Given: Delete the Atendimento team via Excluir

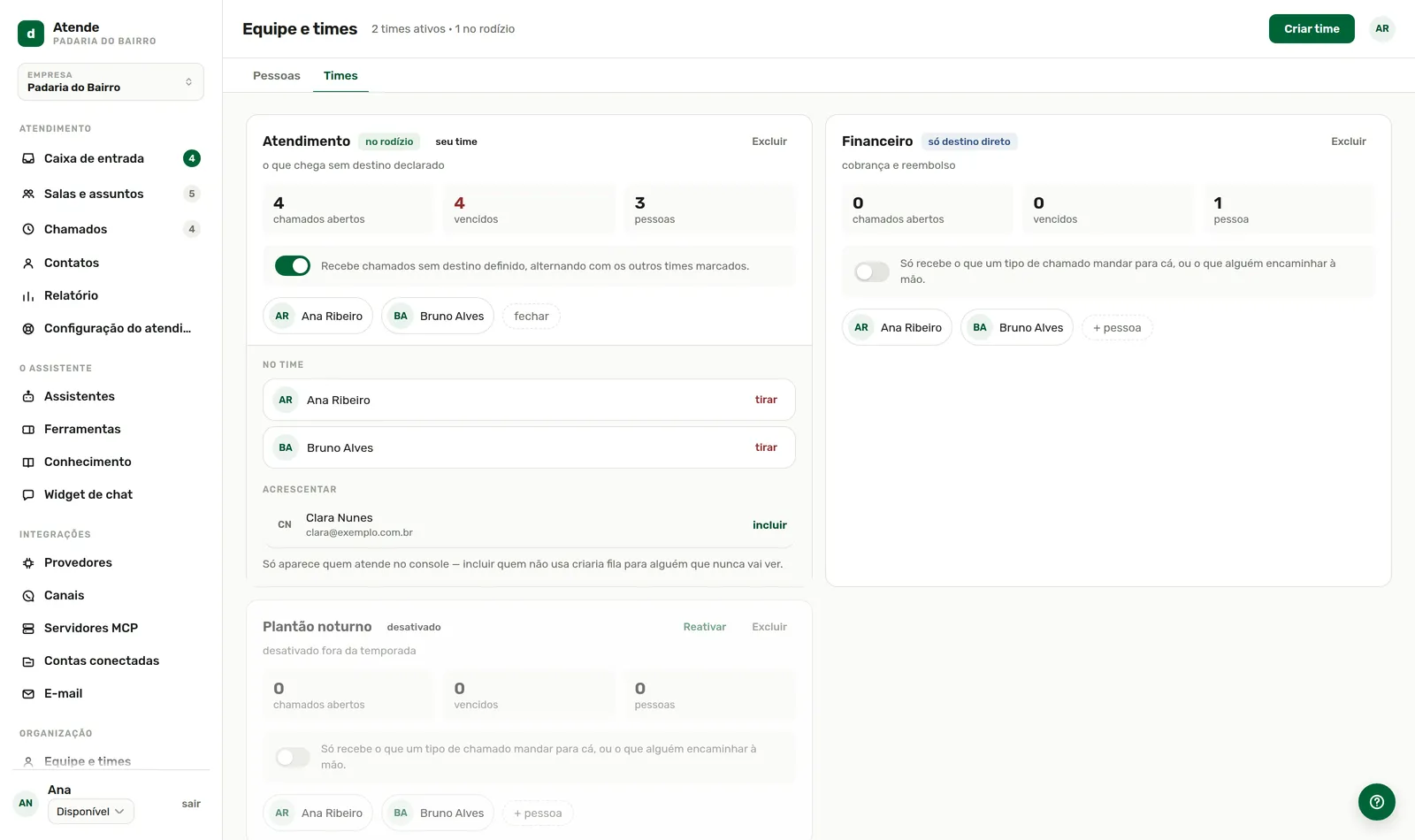Looking at the screenshot, I should (769, 141).
